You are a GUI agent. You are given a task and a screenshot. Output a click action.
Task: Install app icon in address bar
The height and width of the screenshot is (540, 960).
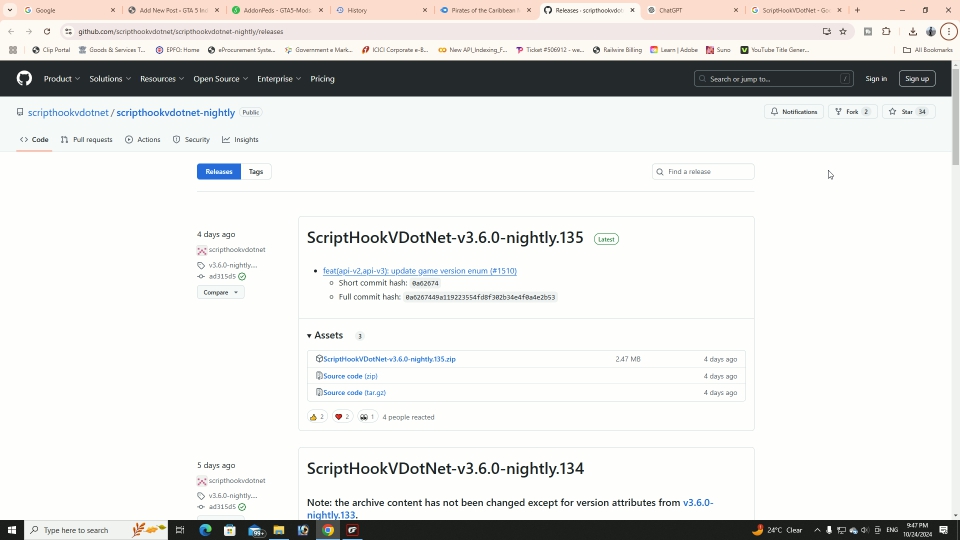click(827, 31)
